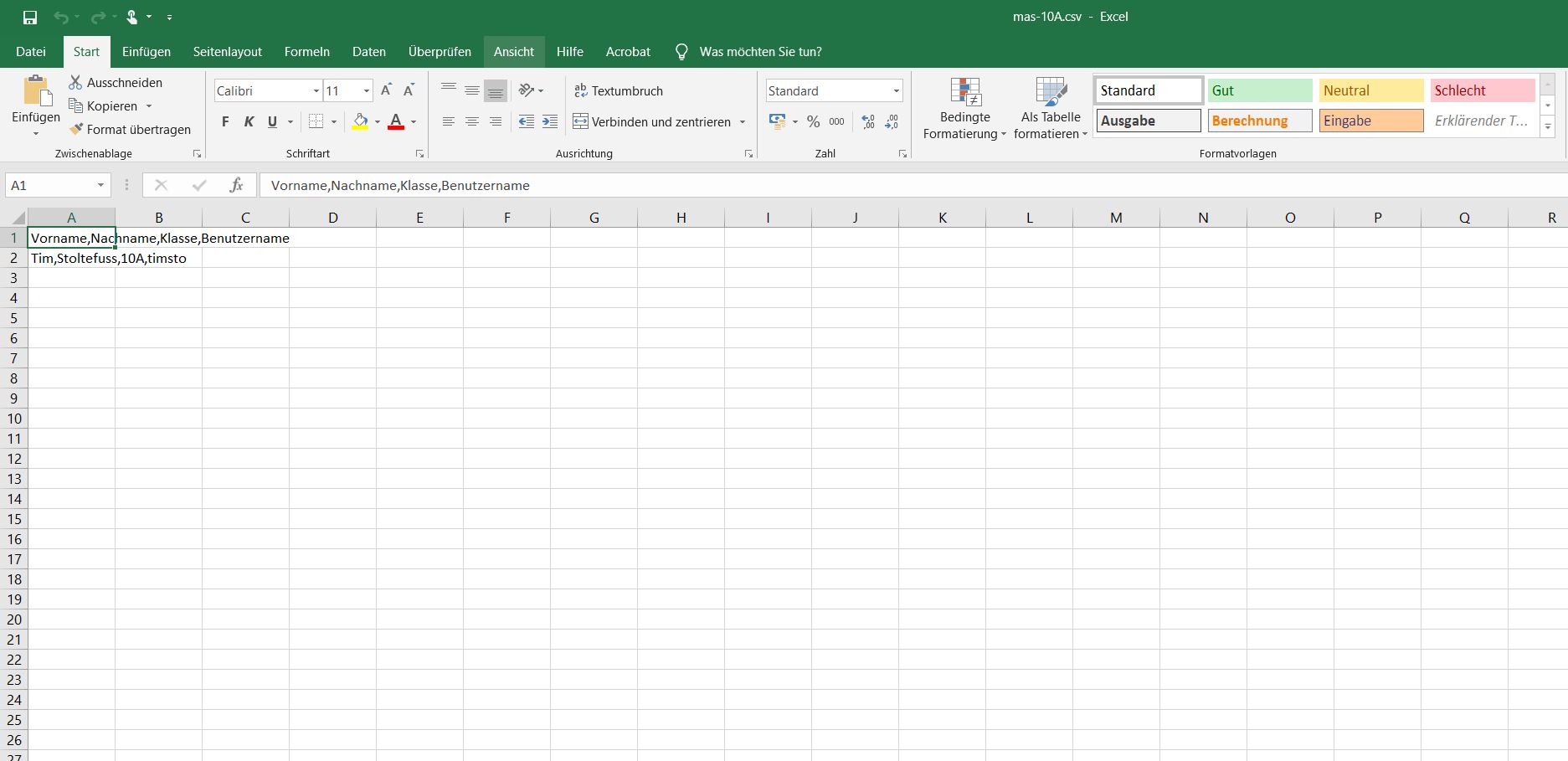Expand the number format Standard dropdown
1568x761 pixels.
coord(896,90)
